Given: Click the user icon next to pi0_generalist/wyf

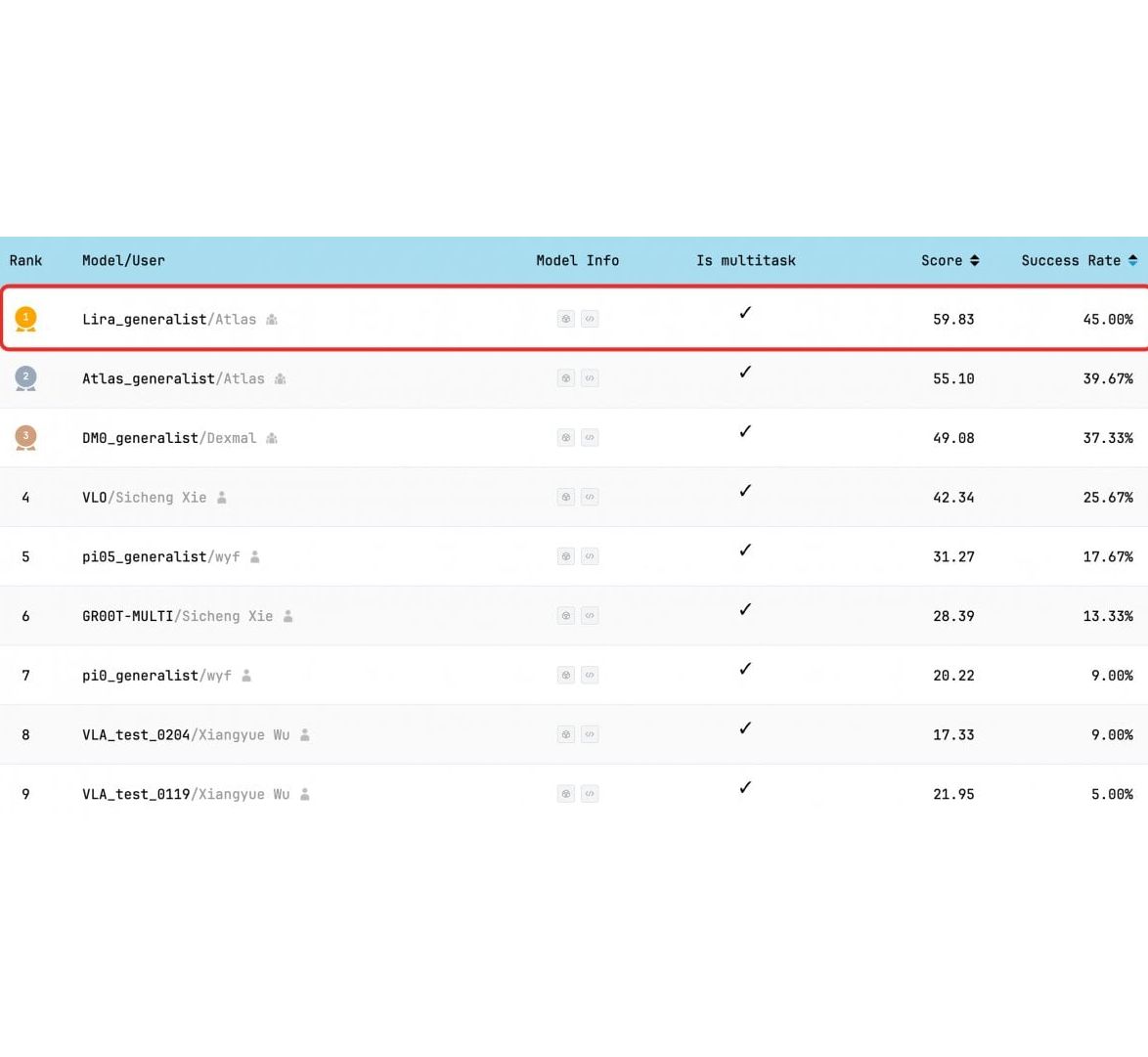Looking at the screenshot, I should [246, 675].
